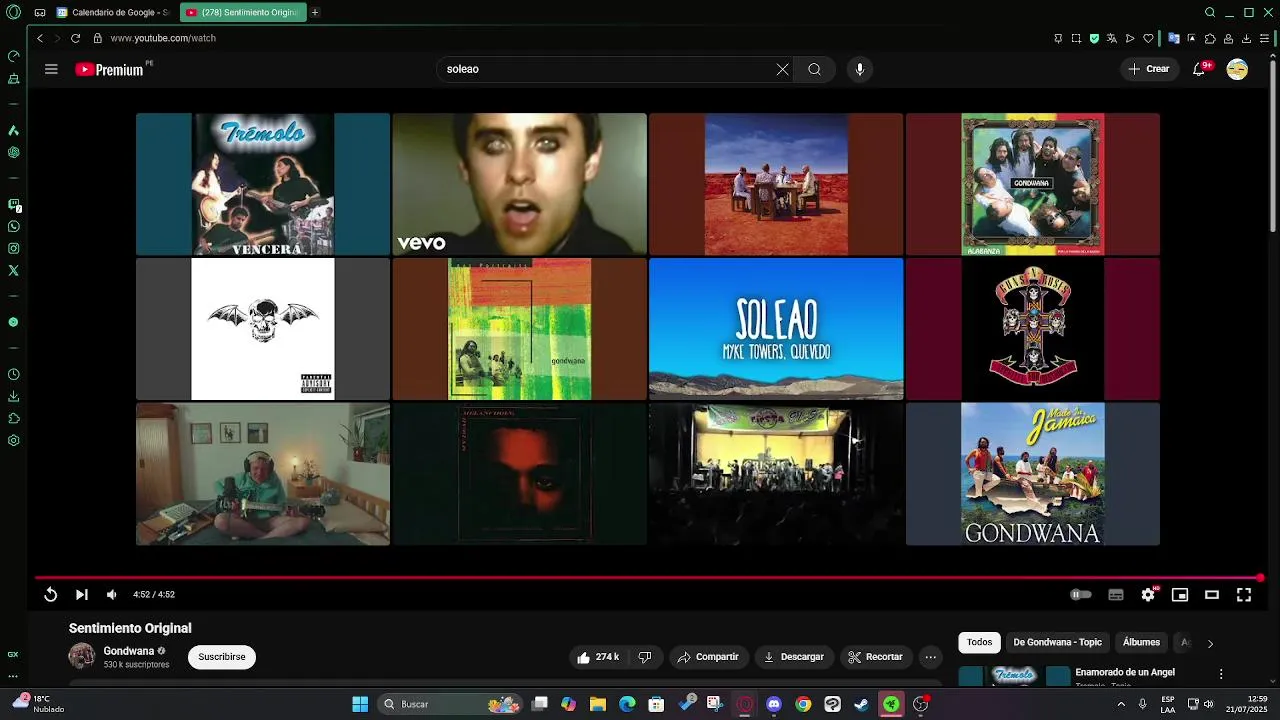Open the browser downloads icon

(x=1246, y=38)
